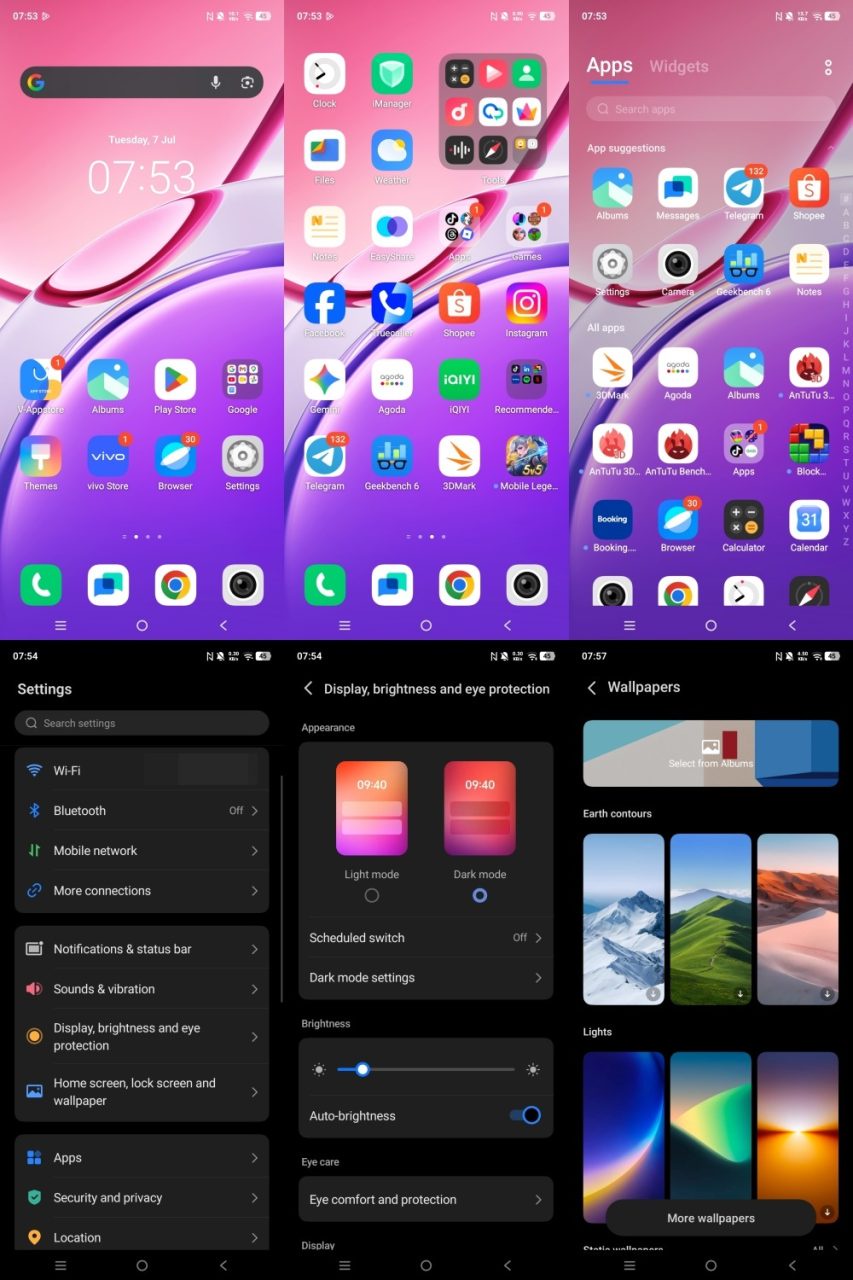This screenshot has width=853, height=1280.
Task: Open Location settings row
Action: [x=142, y=1236]
